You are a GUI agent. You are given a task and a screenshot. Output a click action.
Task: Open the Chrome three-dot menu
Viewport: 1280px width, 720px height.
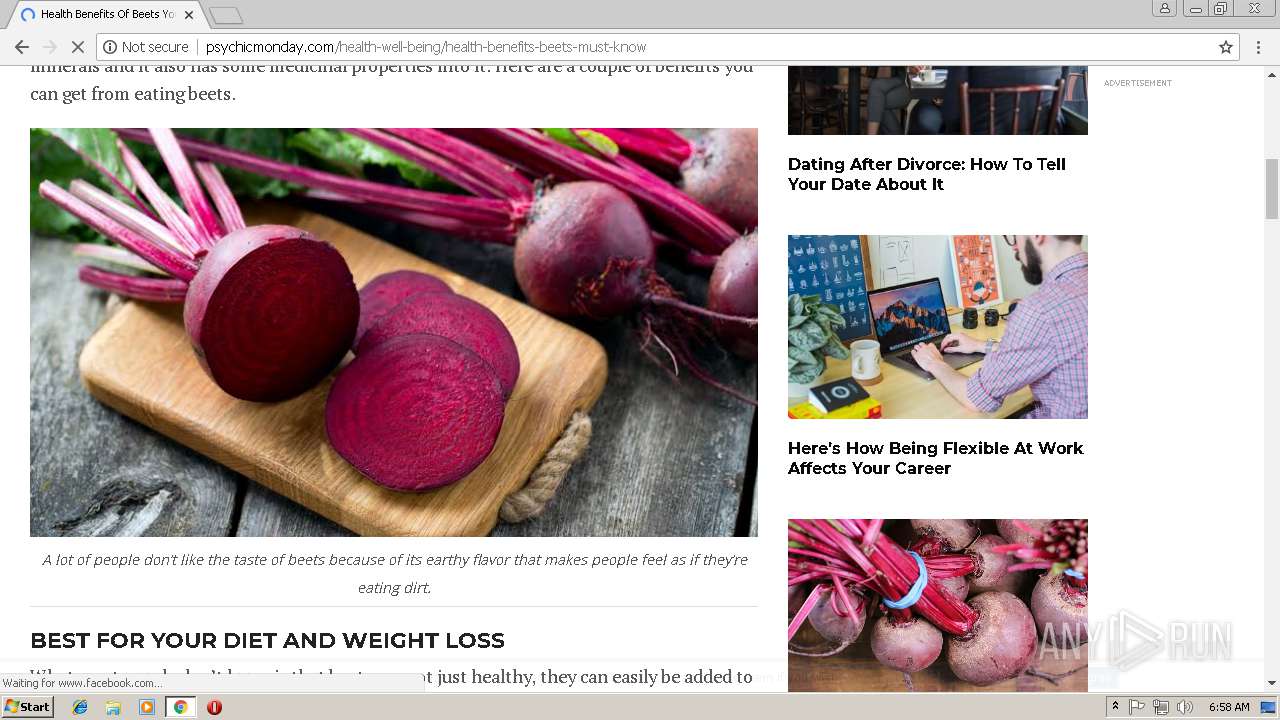(x=1259, y=47)
